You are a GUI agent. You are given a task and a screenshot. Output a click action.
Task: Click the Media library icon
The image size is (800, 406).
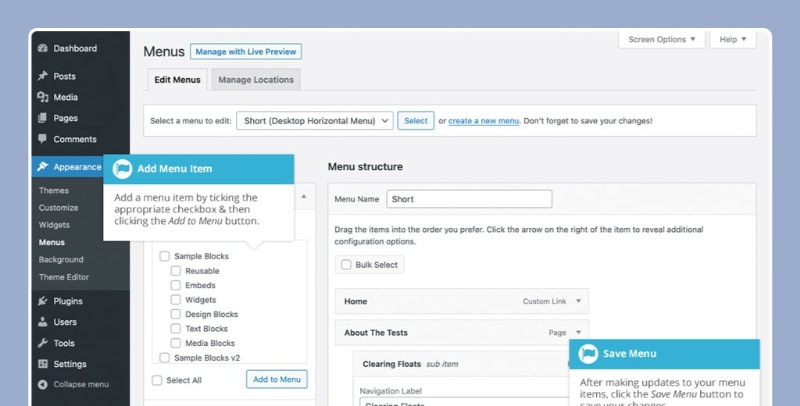click(42, 97)
